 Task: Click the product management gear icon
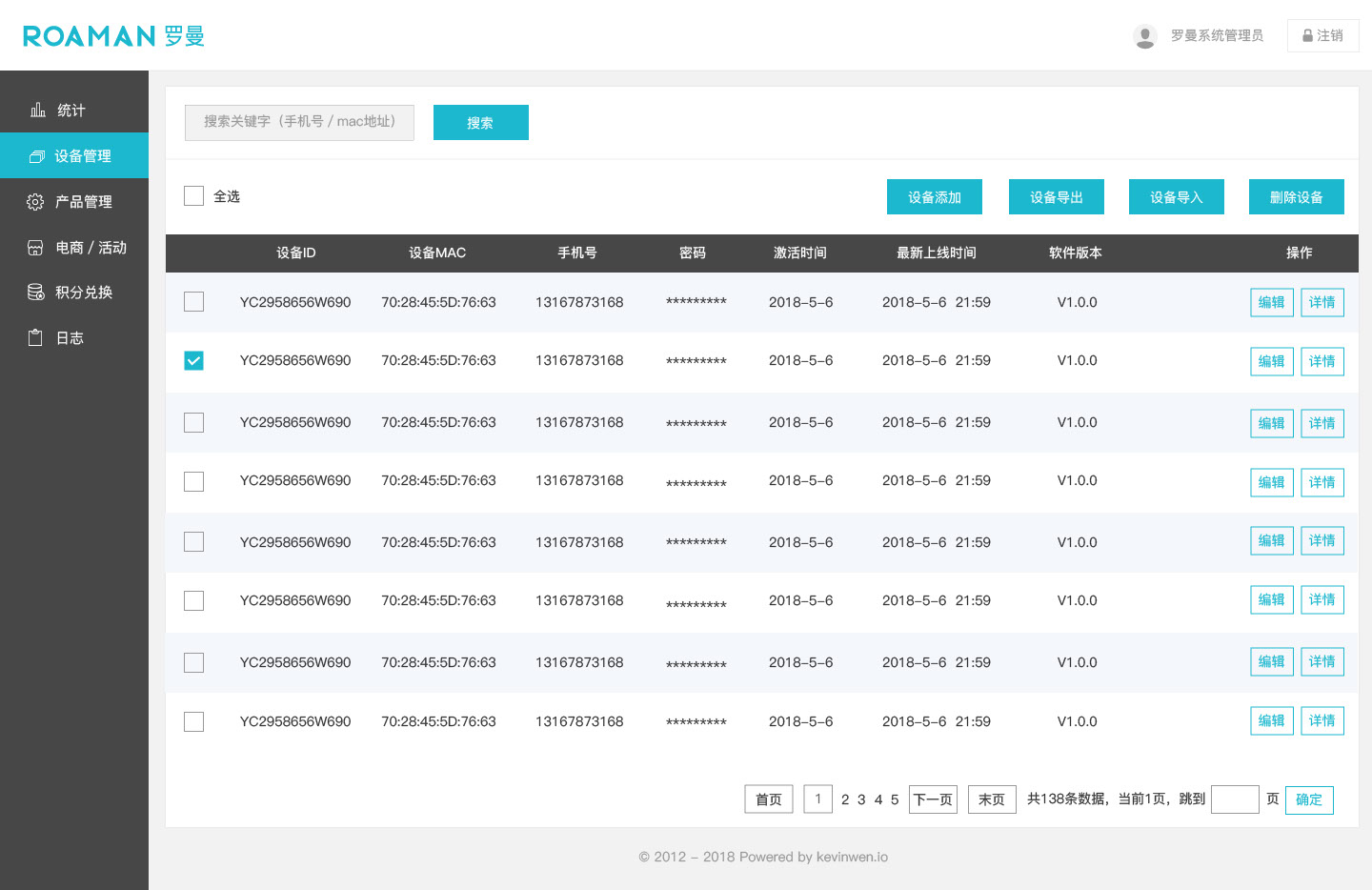point(35,202)
